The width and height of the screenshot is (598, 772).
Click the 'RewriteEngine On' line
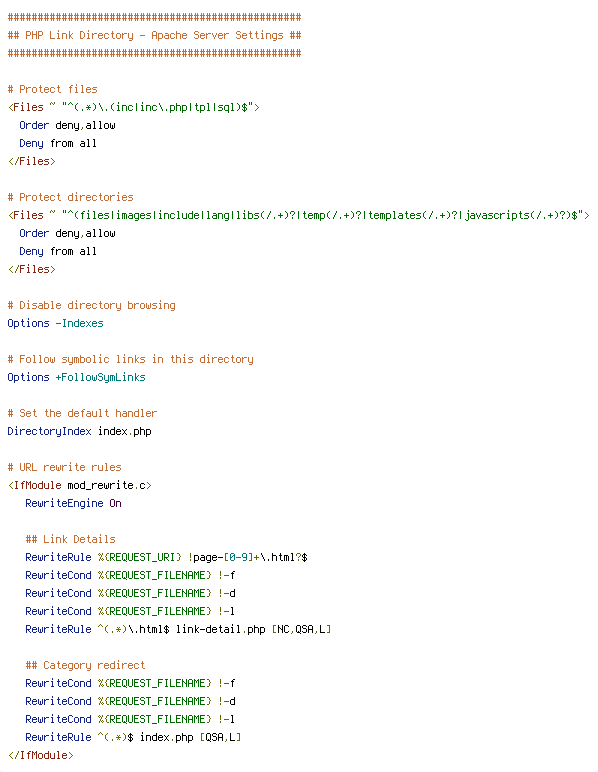[73, 503]
